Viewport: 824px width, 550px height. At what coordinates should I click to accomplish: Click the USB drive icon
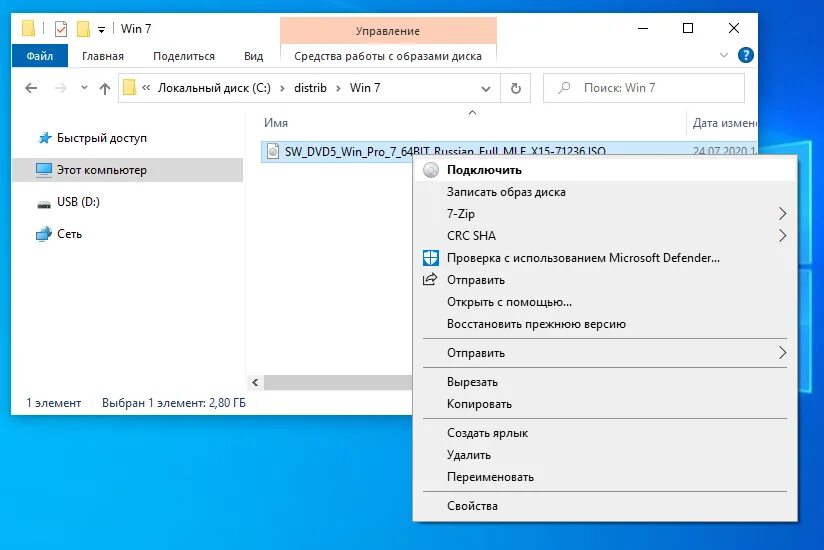click(44, 204)
